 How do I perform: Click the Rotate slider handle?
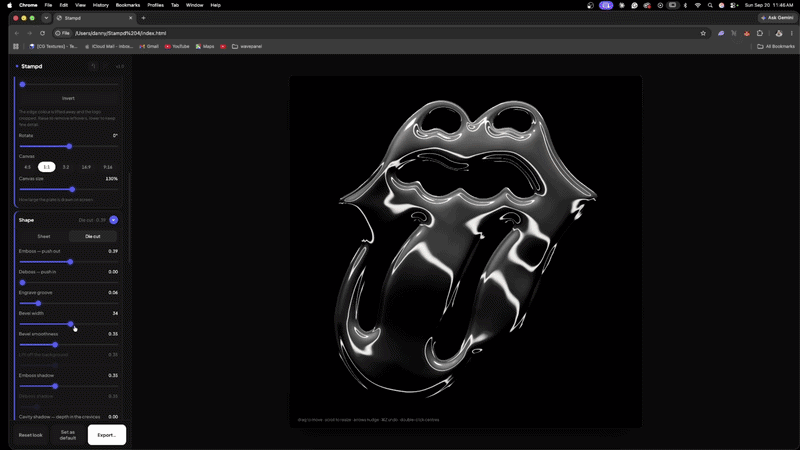click(69, 146)
